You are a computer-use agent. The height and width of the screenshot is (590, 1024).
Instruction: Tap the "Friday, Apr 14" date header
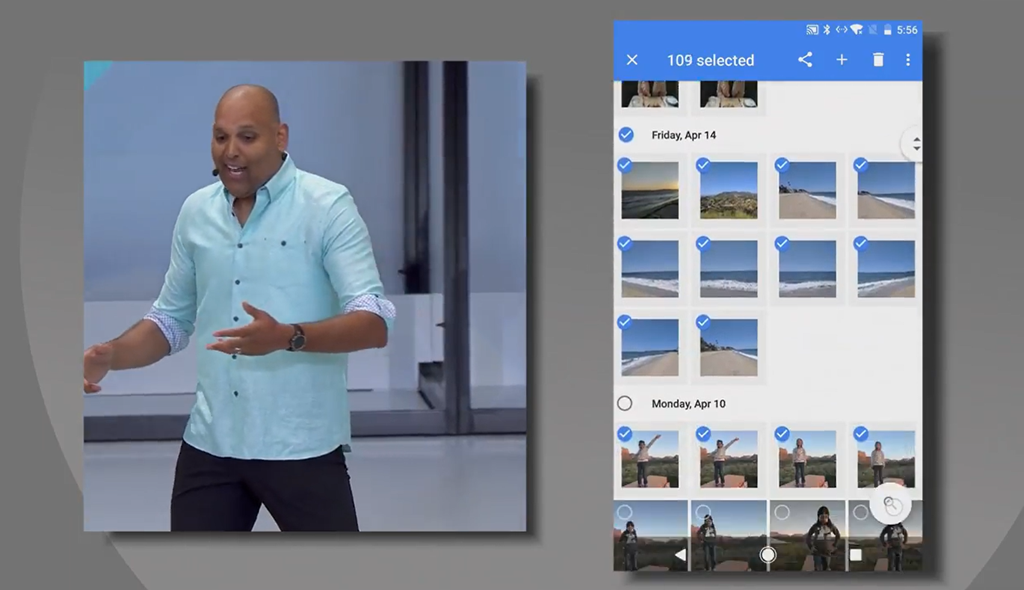(684, 135)
